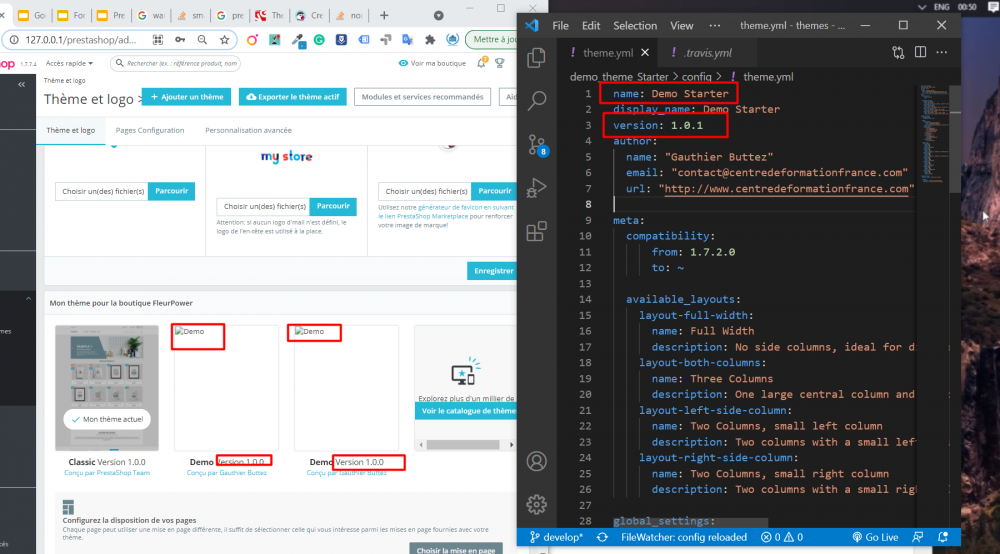Viewport: 1000px width, 554px height.
Task: Open the VS Code Explorer panel
Action: [537, 57]
